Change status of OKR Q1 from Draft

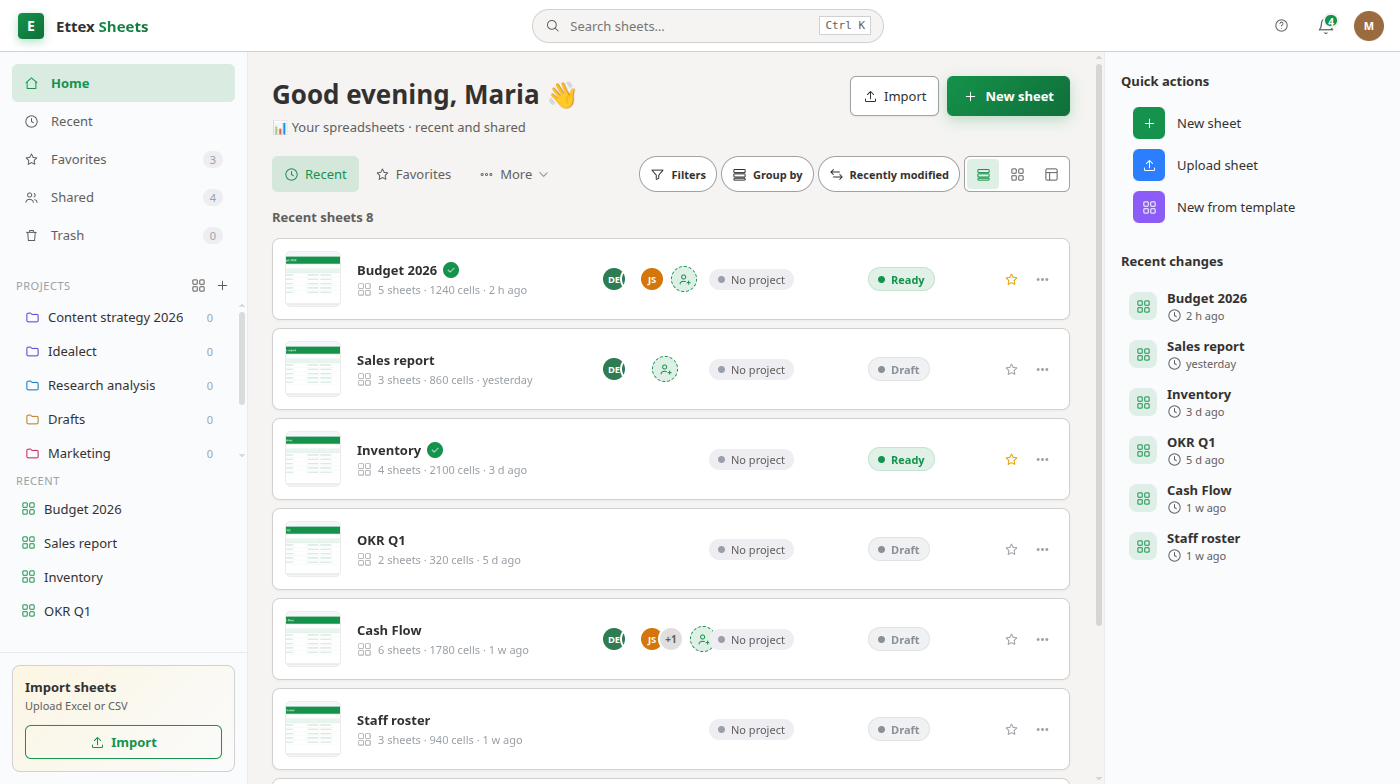[x=899, y=550]
